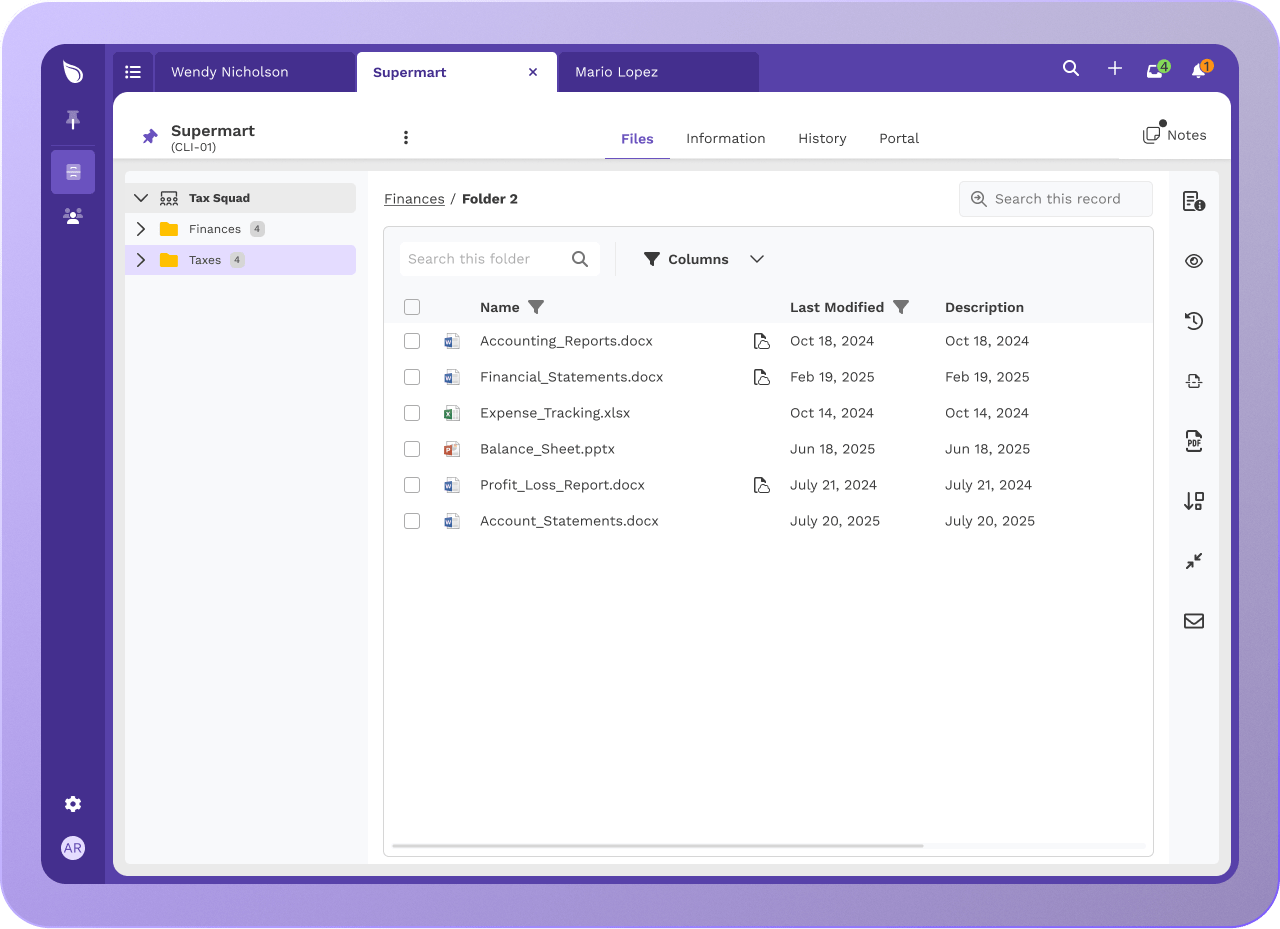Switch to the Mario Lopez tab
Screen dimensions: 1280x929
(659, 72)
